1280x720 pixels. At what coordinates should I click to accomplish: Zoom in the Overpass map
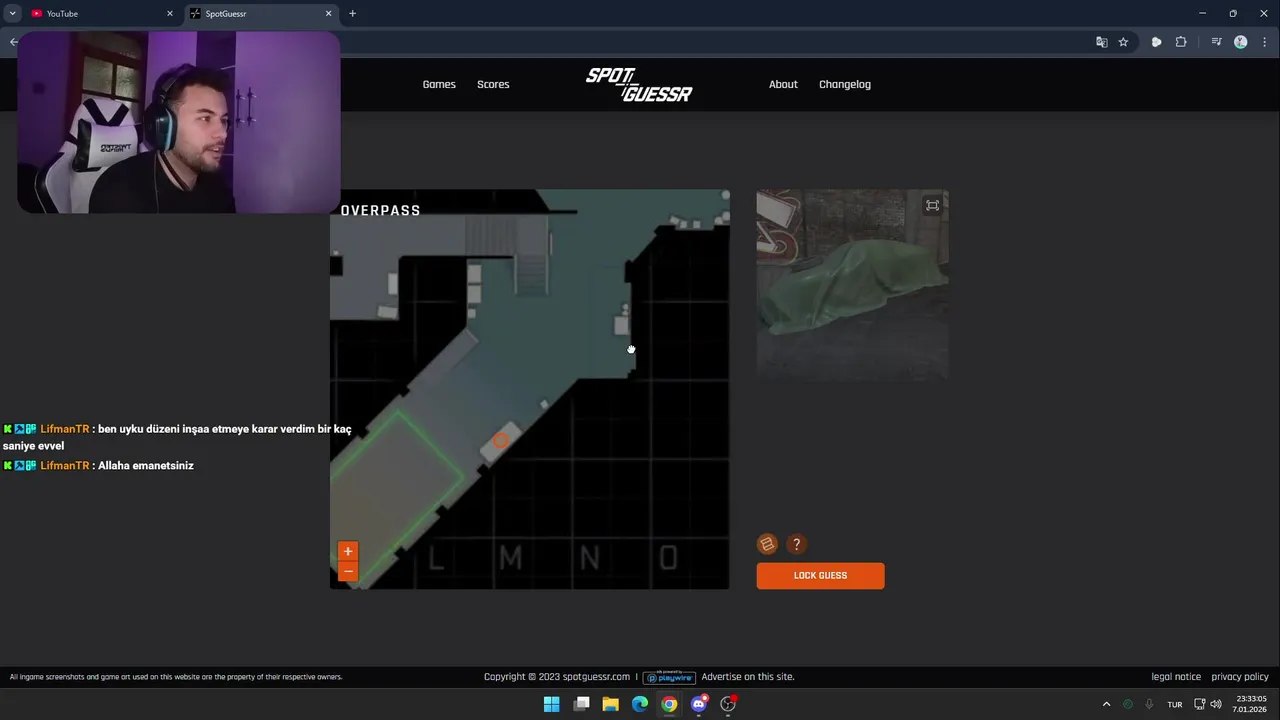[x=348, y=551]
